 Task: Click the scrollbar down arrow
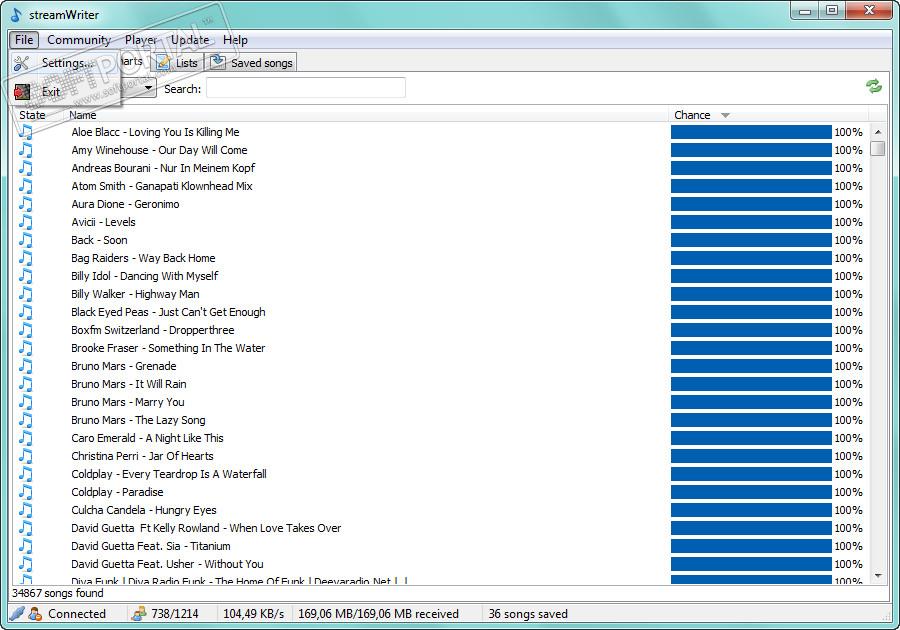(878, 575)
